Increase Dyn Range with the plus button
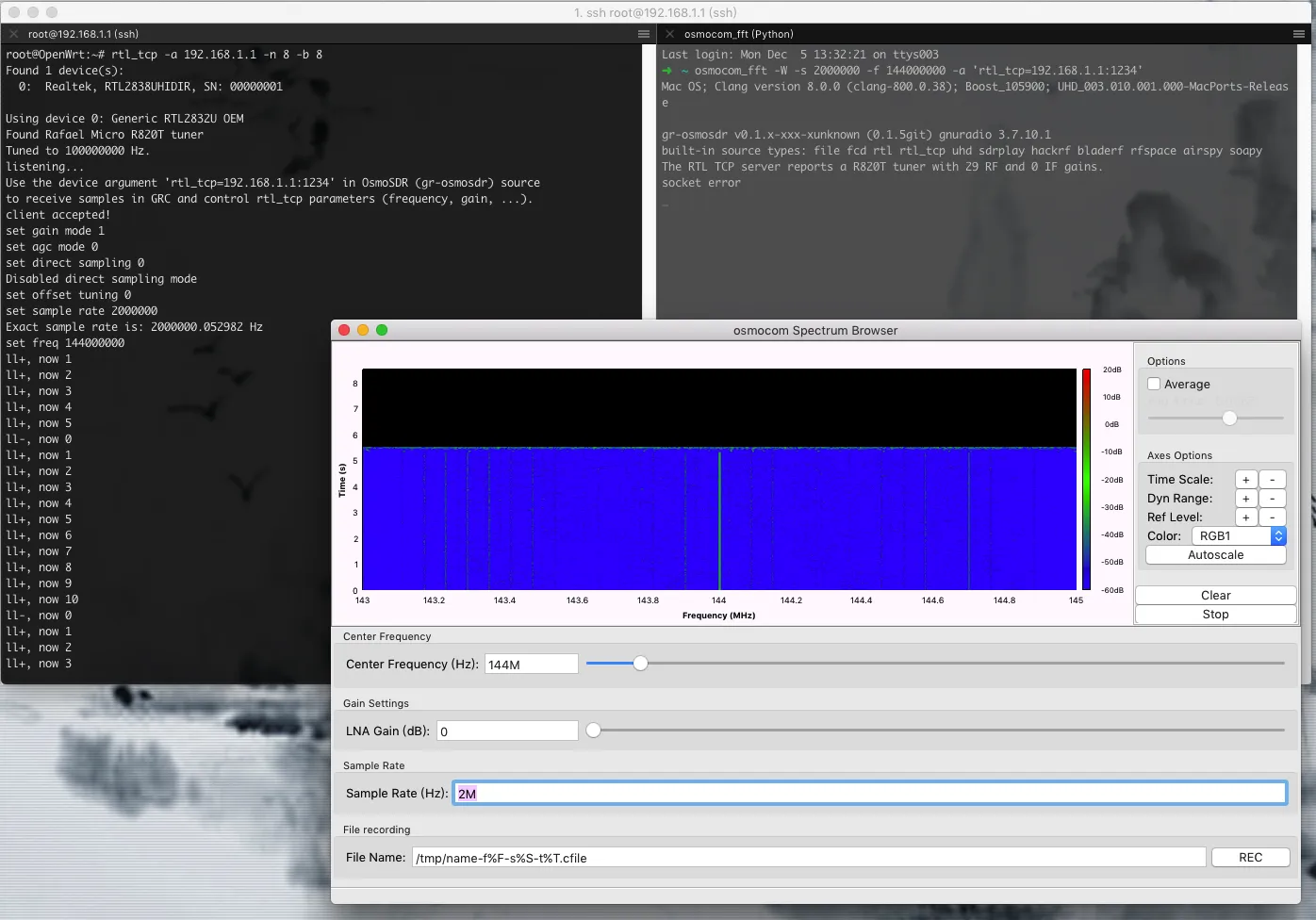Image resolution: width=1316 pixels, height=920 pixels. tap(1246, 499)
